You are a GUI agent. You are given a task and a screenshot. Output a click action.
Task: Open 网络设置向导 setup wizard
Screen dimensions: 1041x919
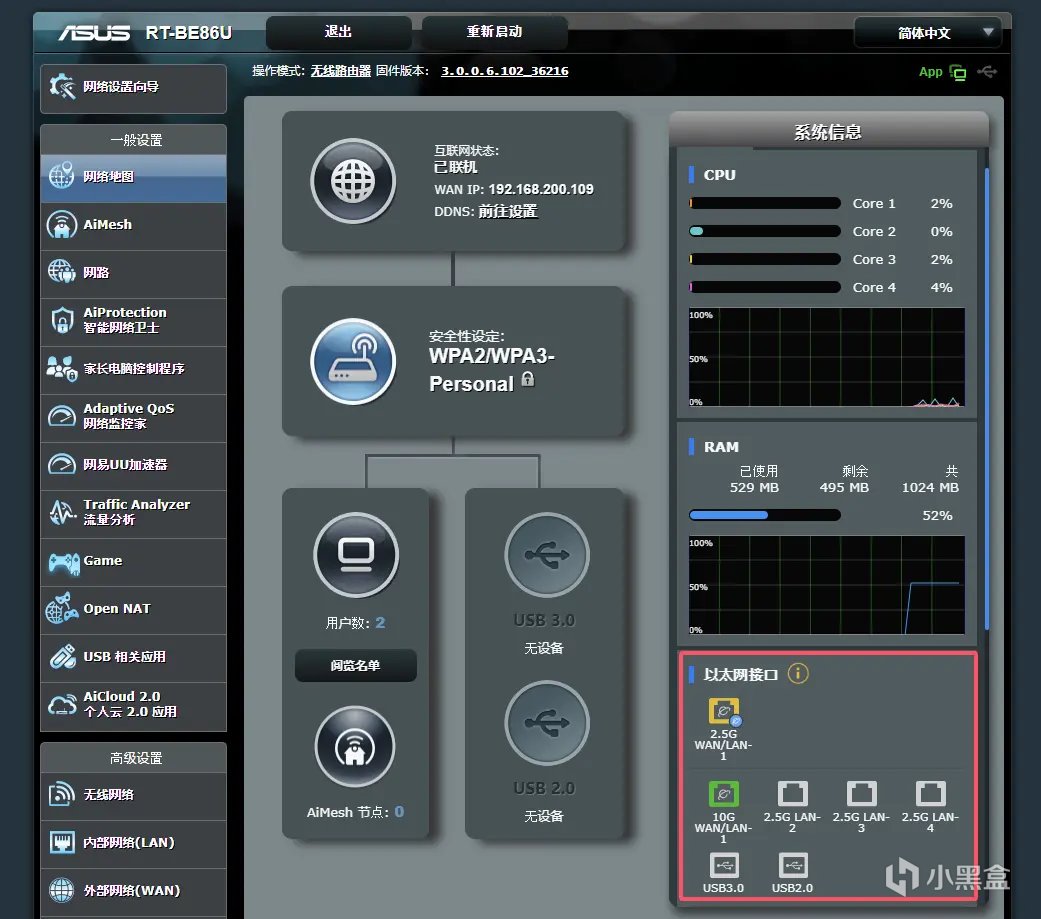tap(133, 88)
